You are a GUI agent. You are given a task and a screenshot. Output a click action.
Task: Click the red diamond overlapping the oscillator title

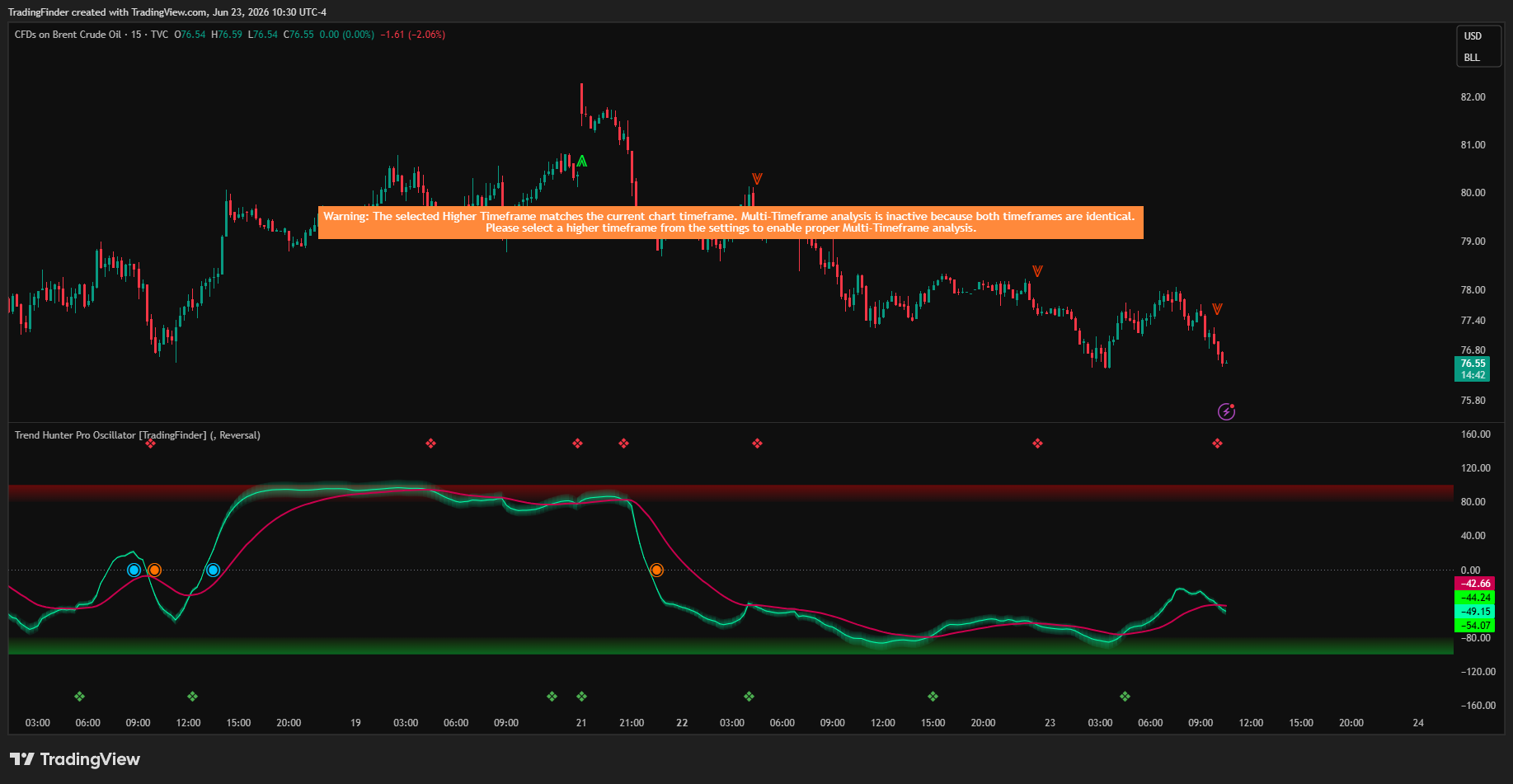coord(150,444)
